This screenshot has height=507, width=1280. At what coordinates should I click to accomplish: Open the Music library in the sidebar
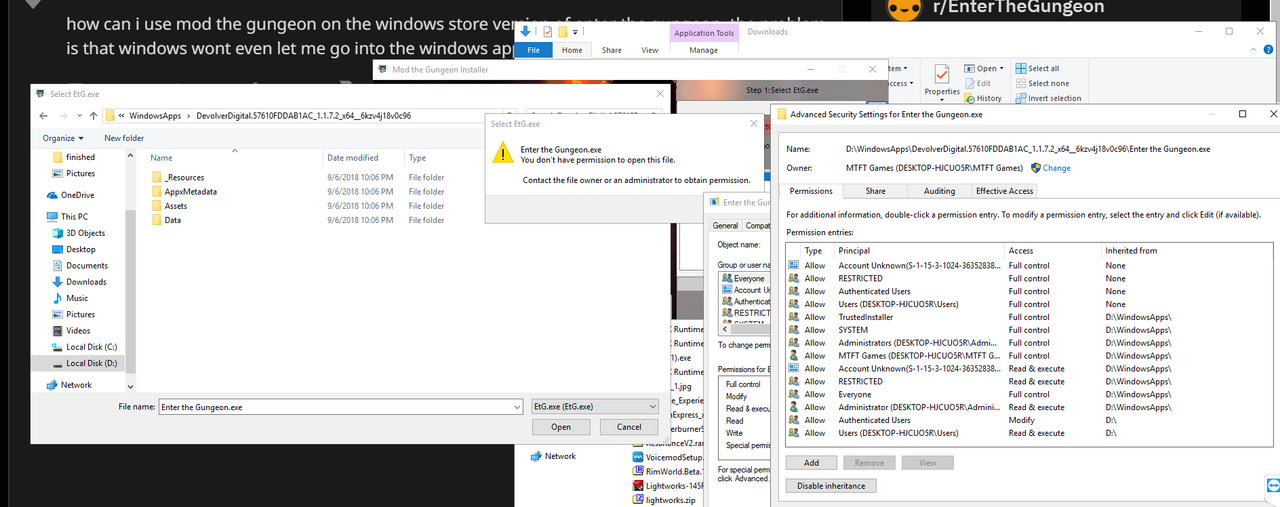tap(77, 298)
